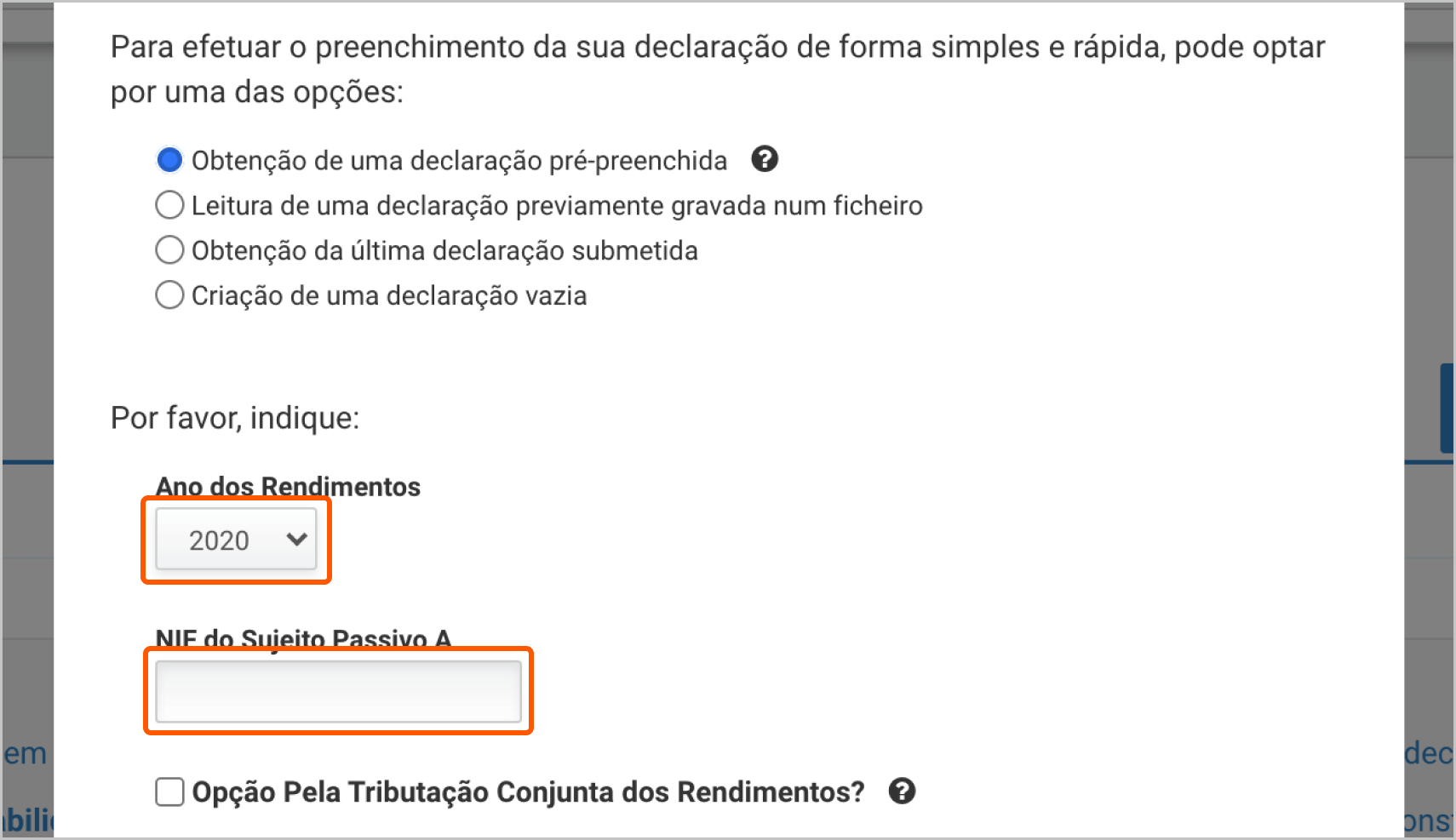Choose reading a previously saved declaration file
The image size is (1456, 840).
tap(169, 205)
